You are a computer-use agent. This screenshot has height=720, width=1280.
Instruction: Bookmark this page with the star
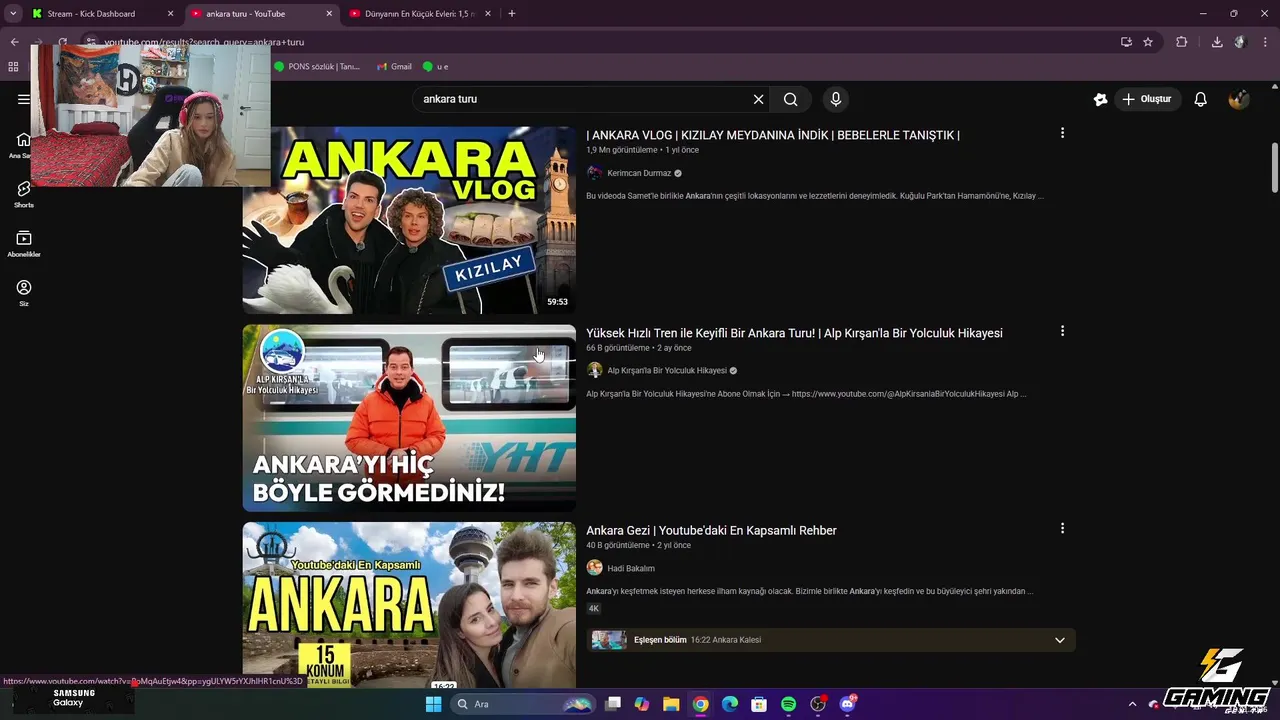[1148, 42]
